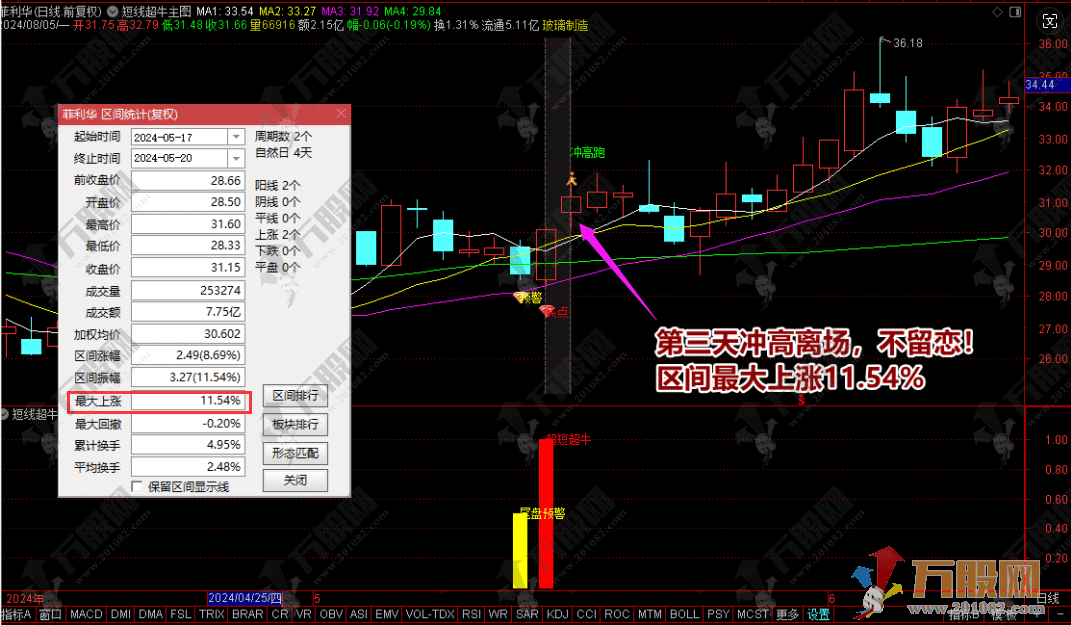The width and height of the screenshot is (1071, 625).
Task: Click the highlighted date 2024/04/25 on the time axis
Action: point(245,598)
